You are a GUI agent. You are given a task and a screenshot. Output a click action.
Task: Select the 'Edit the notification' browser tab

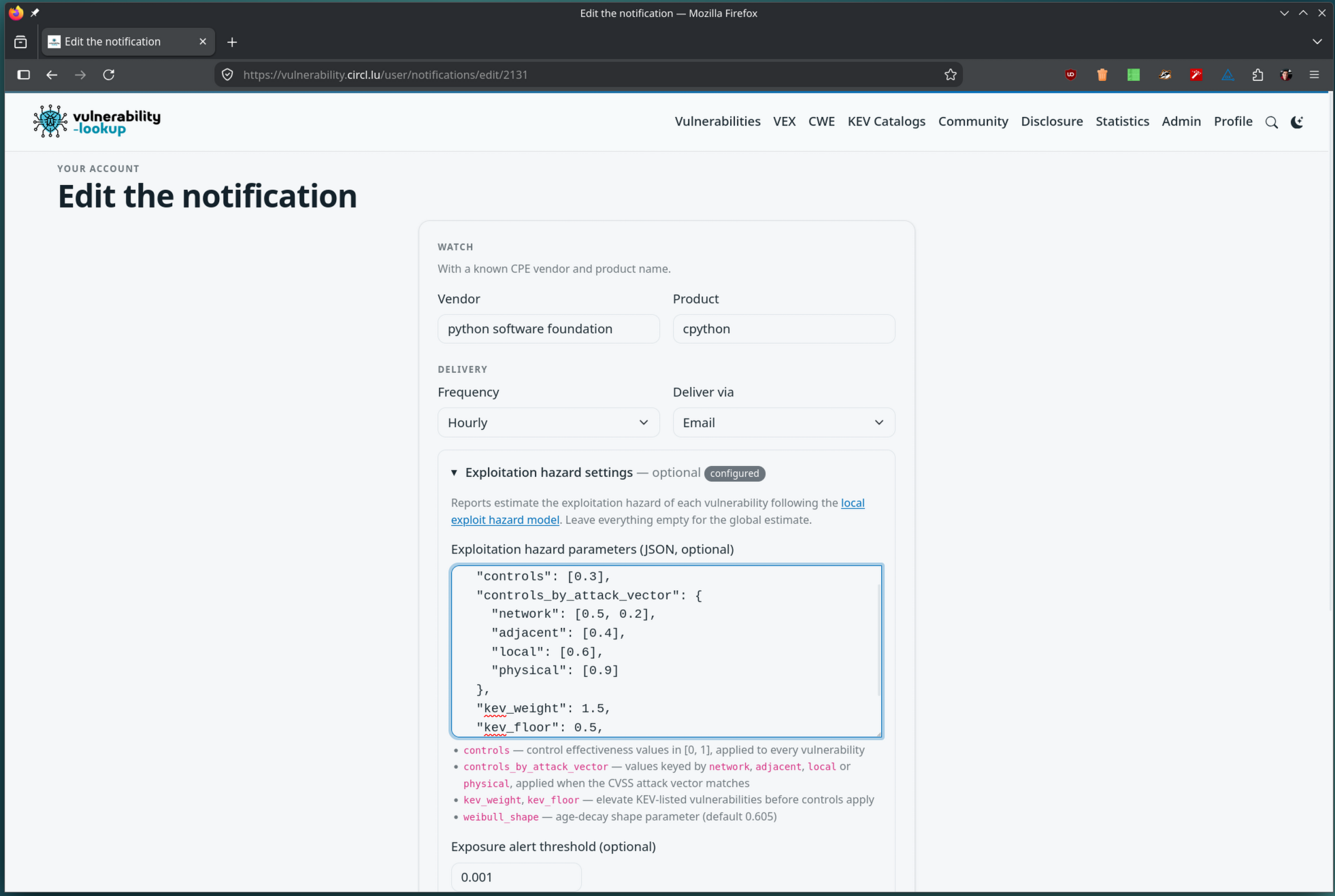point(128,42)
